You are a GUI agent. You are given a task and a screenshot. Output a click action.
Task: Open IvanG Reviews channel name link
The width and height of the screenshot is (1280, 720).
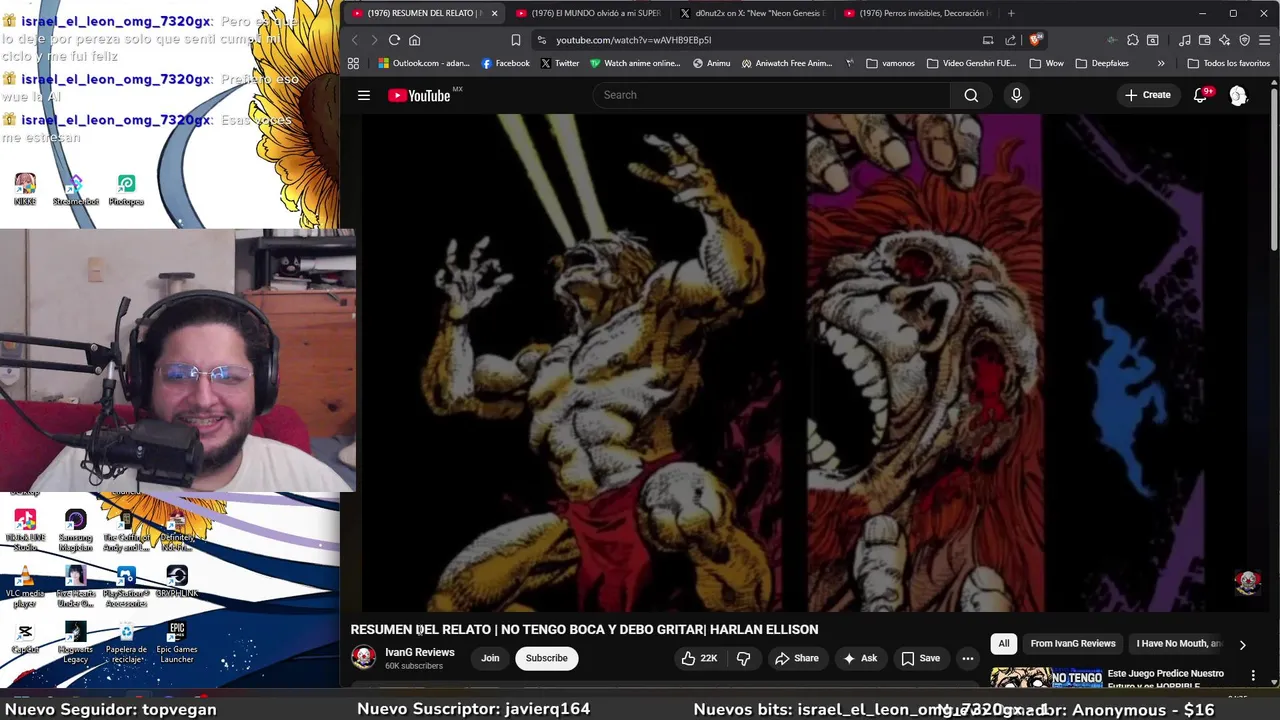coord(420,652)
